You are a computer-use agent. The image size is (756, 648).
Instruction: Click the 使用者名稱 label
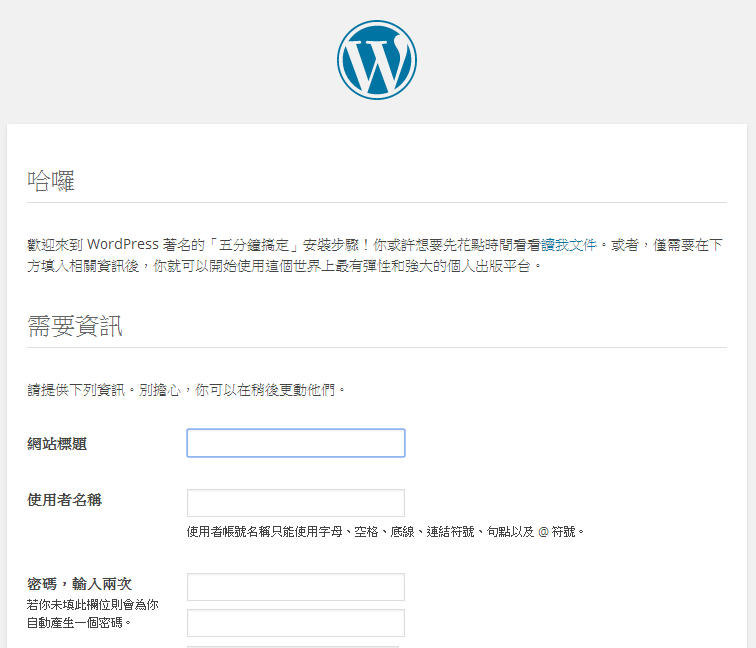(64, 500)
